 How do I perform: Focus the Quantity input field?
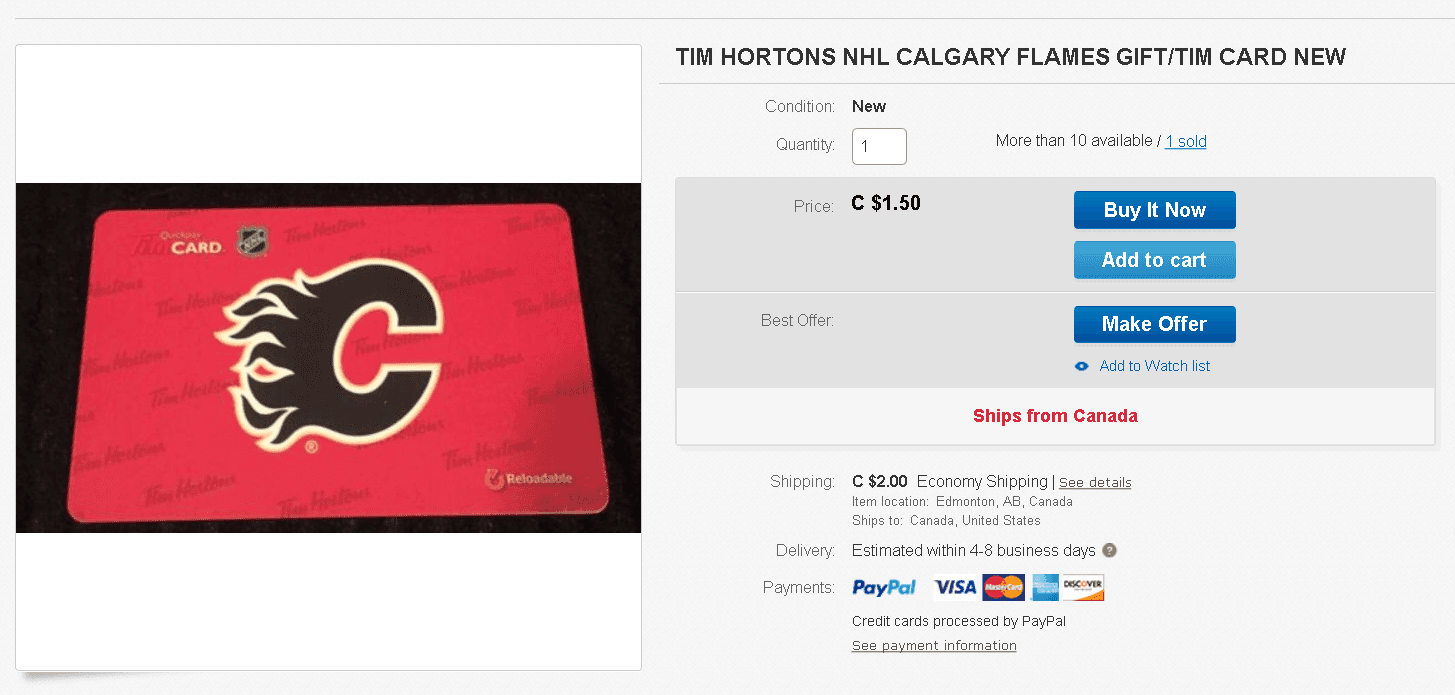(879, 146)
